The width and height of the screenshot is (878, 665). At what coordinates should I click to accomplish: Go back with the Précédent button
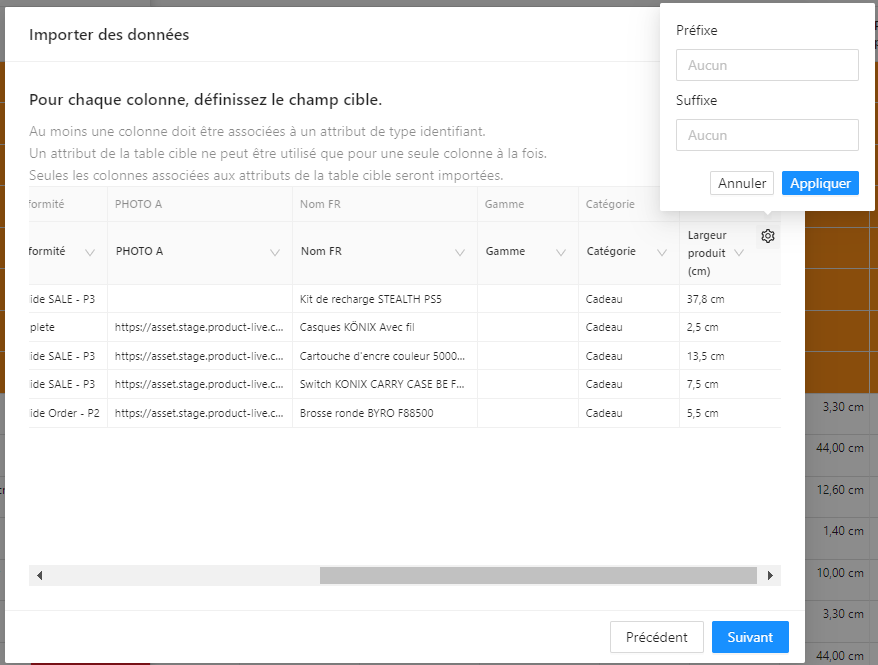656,637
